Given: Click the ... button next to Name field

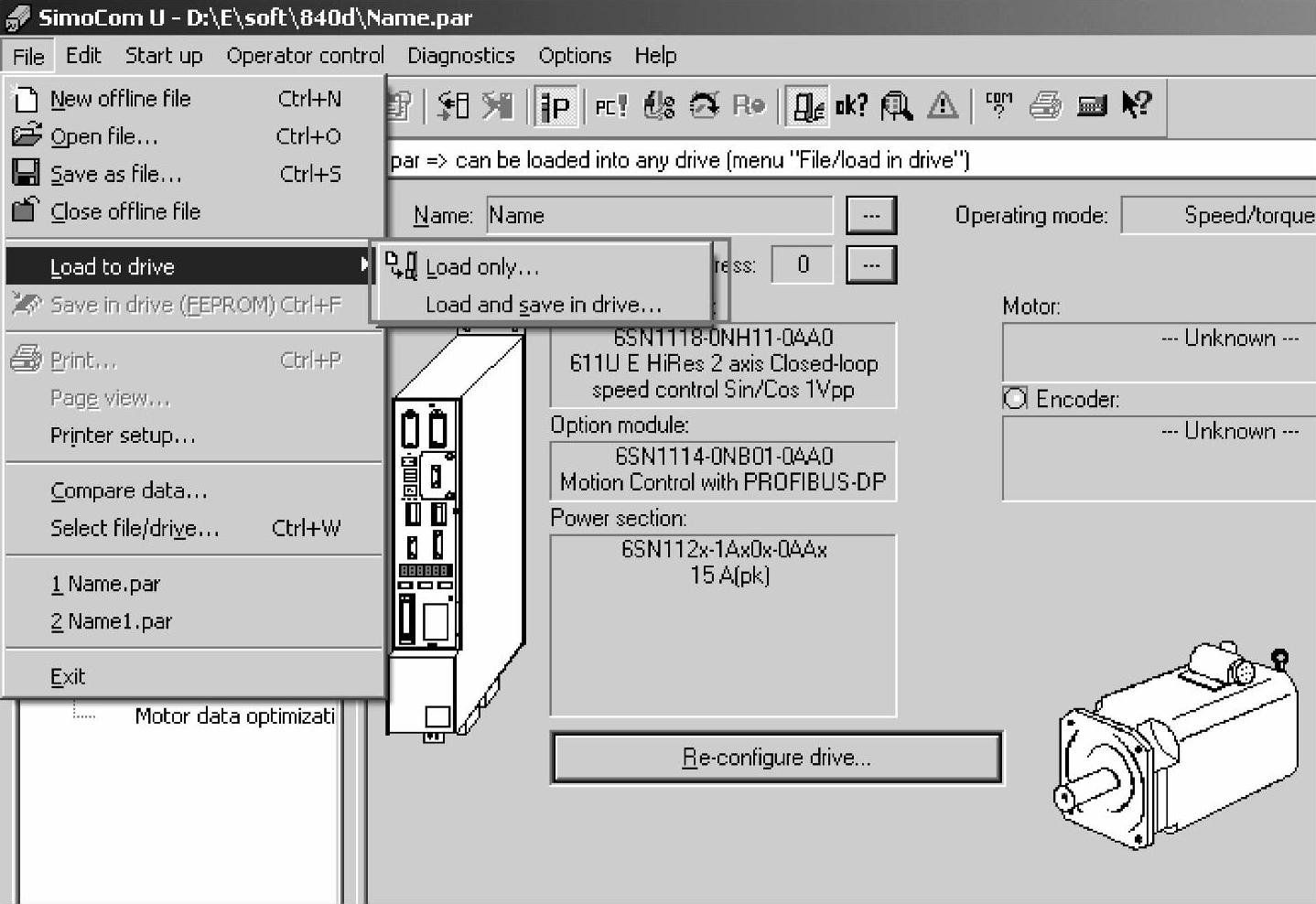Looking at the screenshot, I should (871, 216).
